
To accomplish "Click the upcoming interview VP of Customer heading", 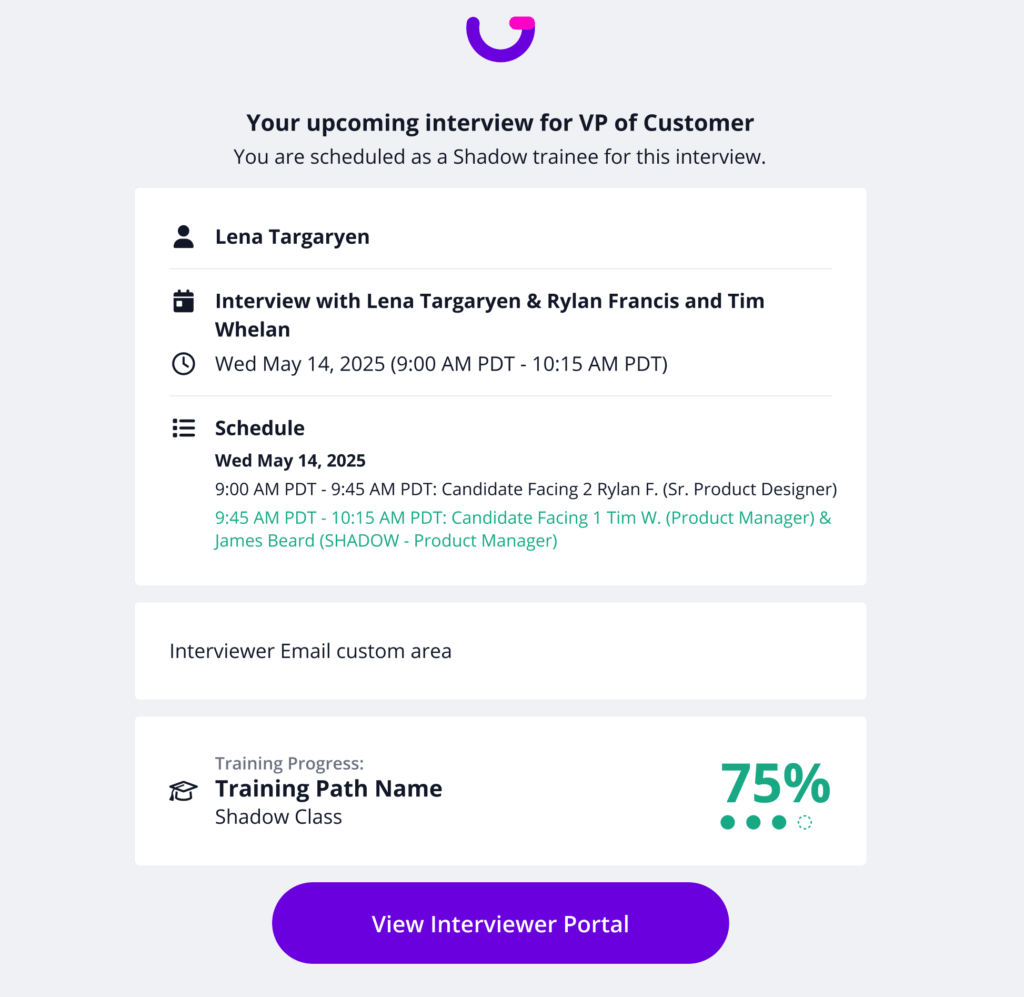I will point(500,123).
